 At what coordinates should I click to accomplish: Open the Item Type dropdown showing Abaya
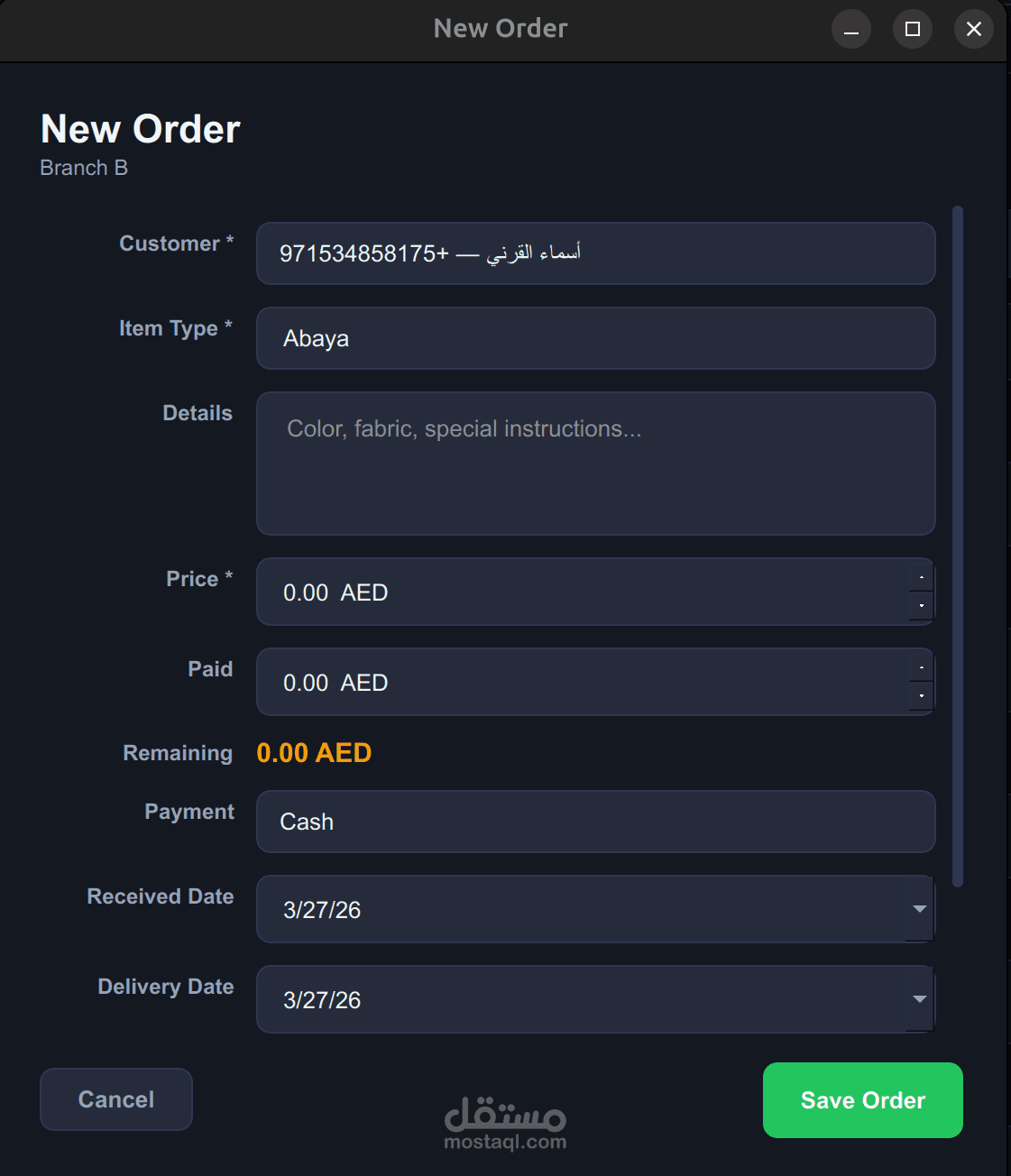pyautogui.click(x=595, y=338)
